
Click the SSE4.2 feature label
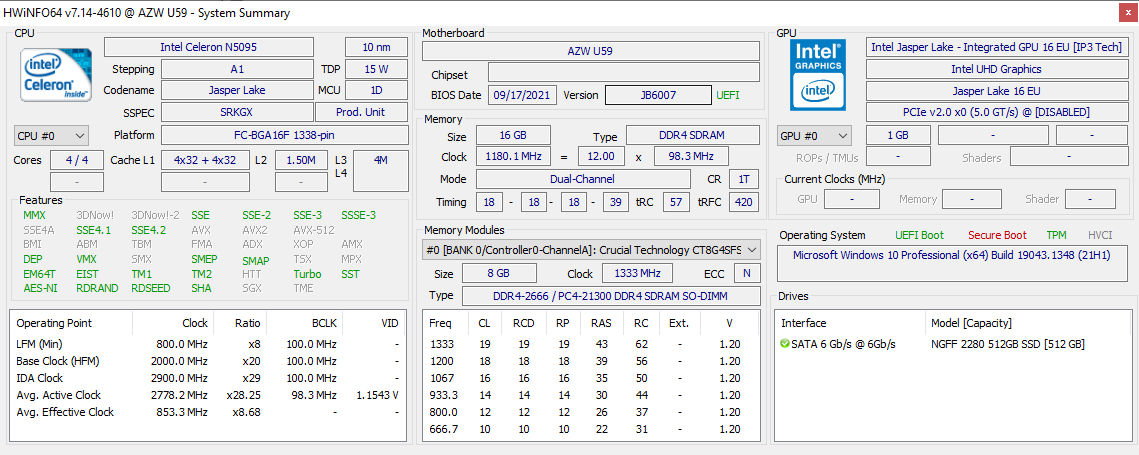[x=149, y=230]
